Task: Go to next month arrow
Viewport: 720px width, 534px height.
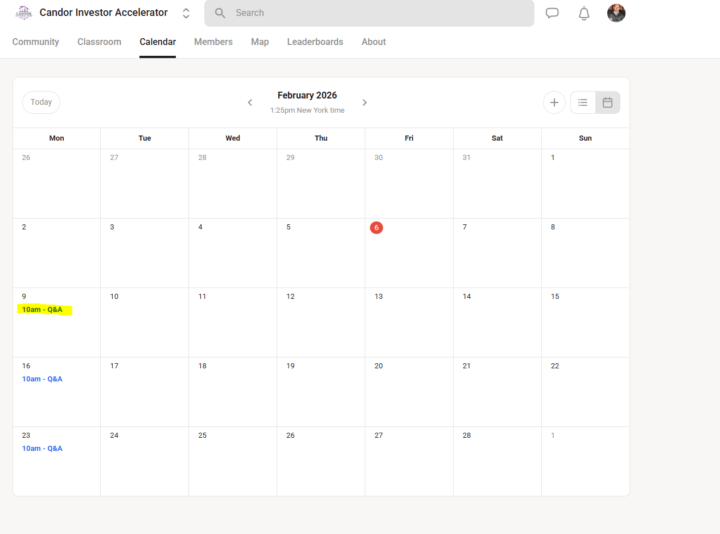Action: point(365,102)
